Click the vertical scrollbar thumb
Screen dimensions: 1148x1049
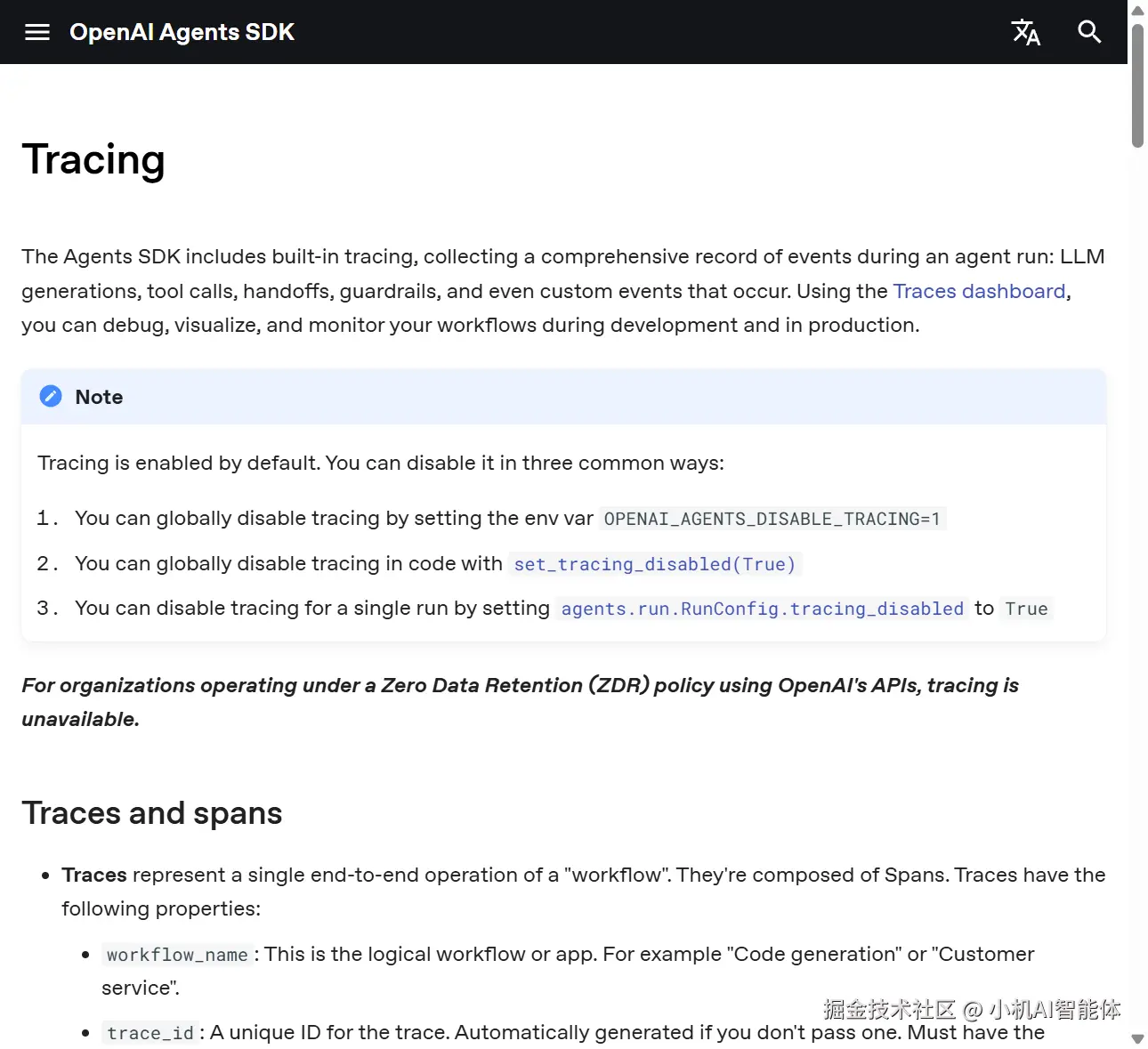(x=1137, y=85)
